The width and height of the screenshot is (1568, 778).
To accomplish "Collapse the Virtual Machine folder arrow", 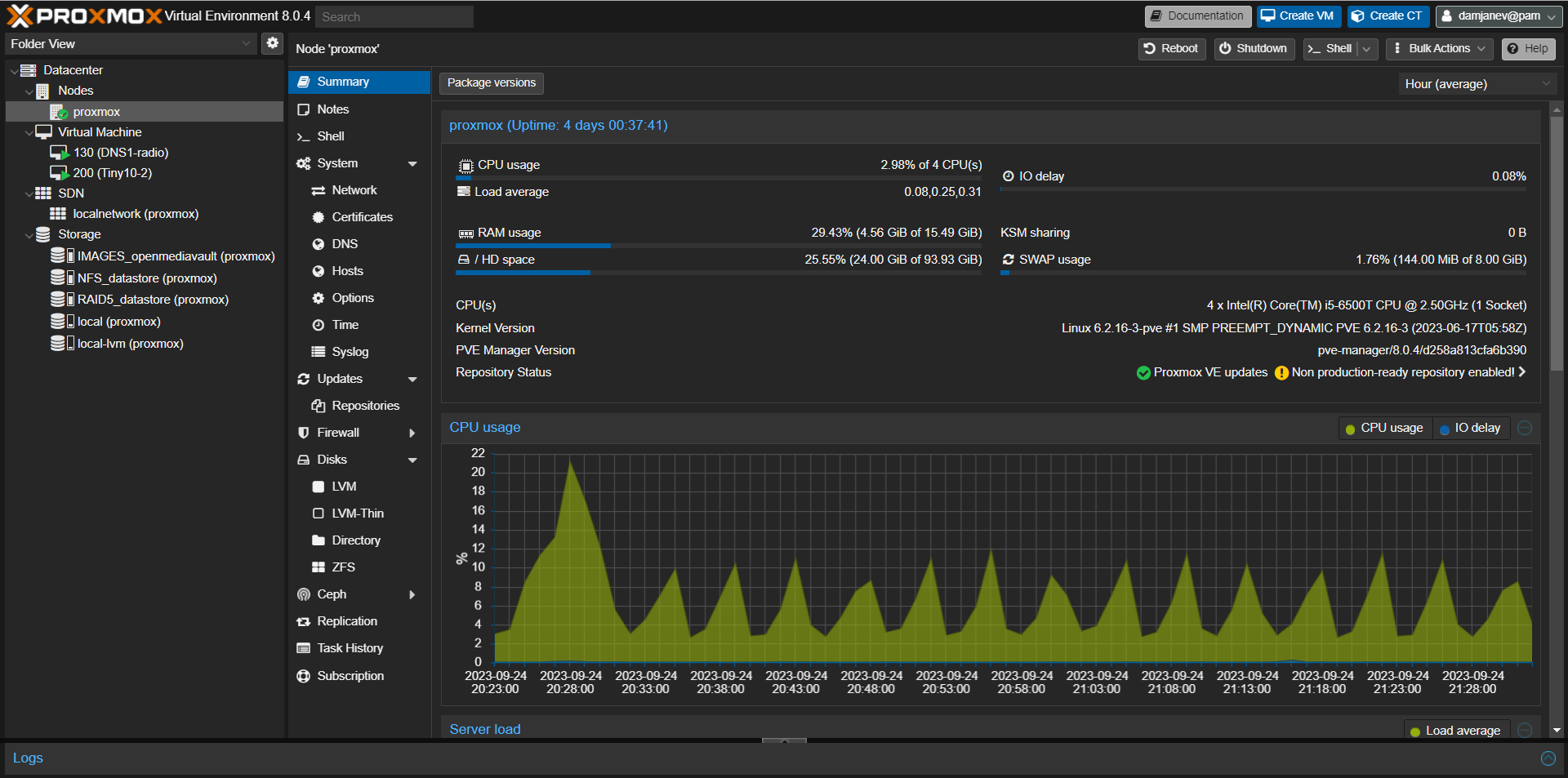I will click(x=29, y=132).
